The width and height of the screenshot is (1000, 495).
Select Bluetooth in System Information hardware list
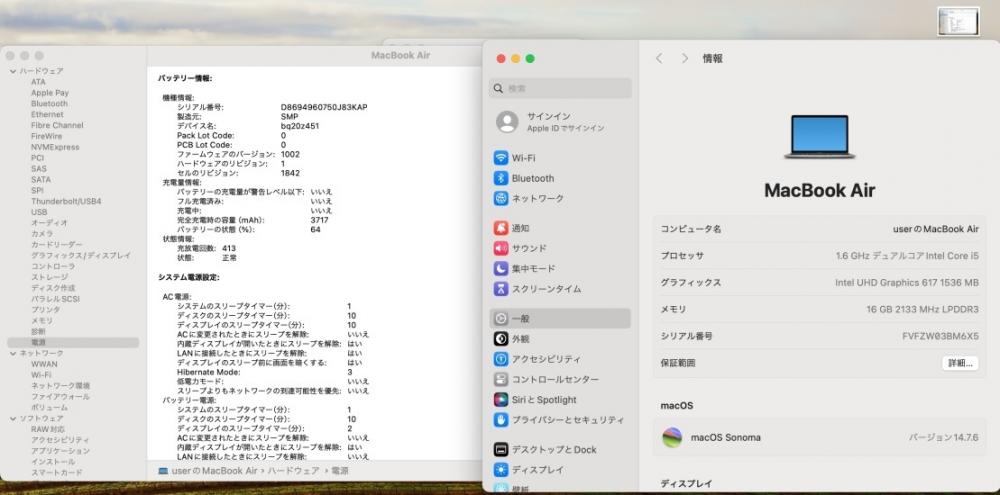point(49,103)
